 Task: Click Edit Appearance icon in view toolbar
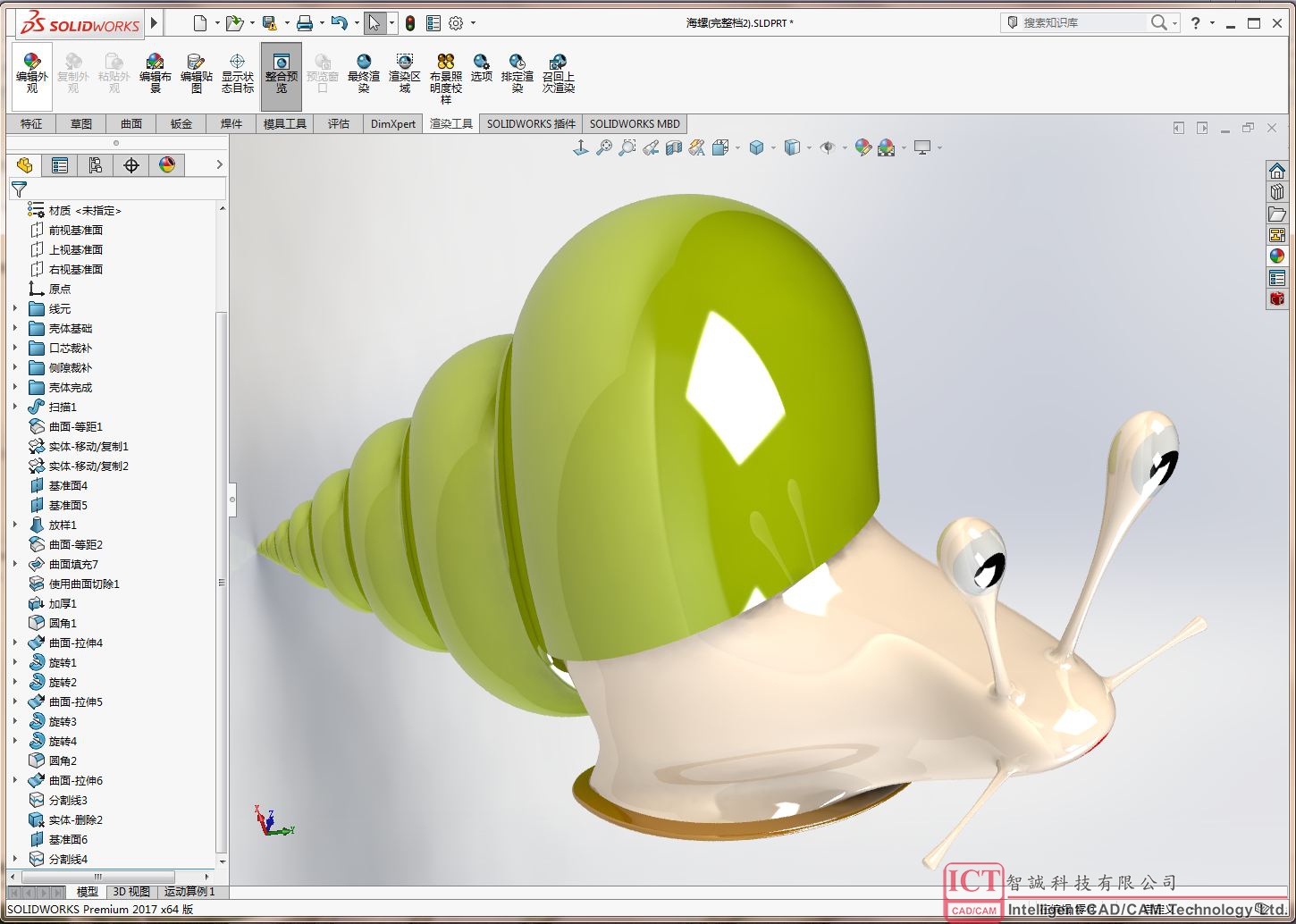point(863,147)
